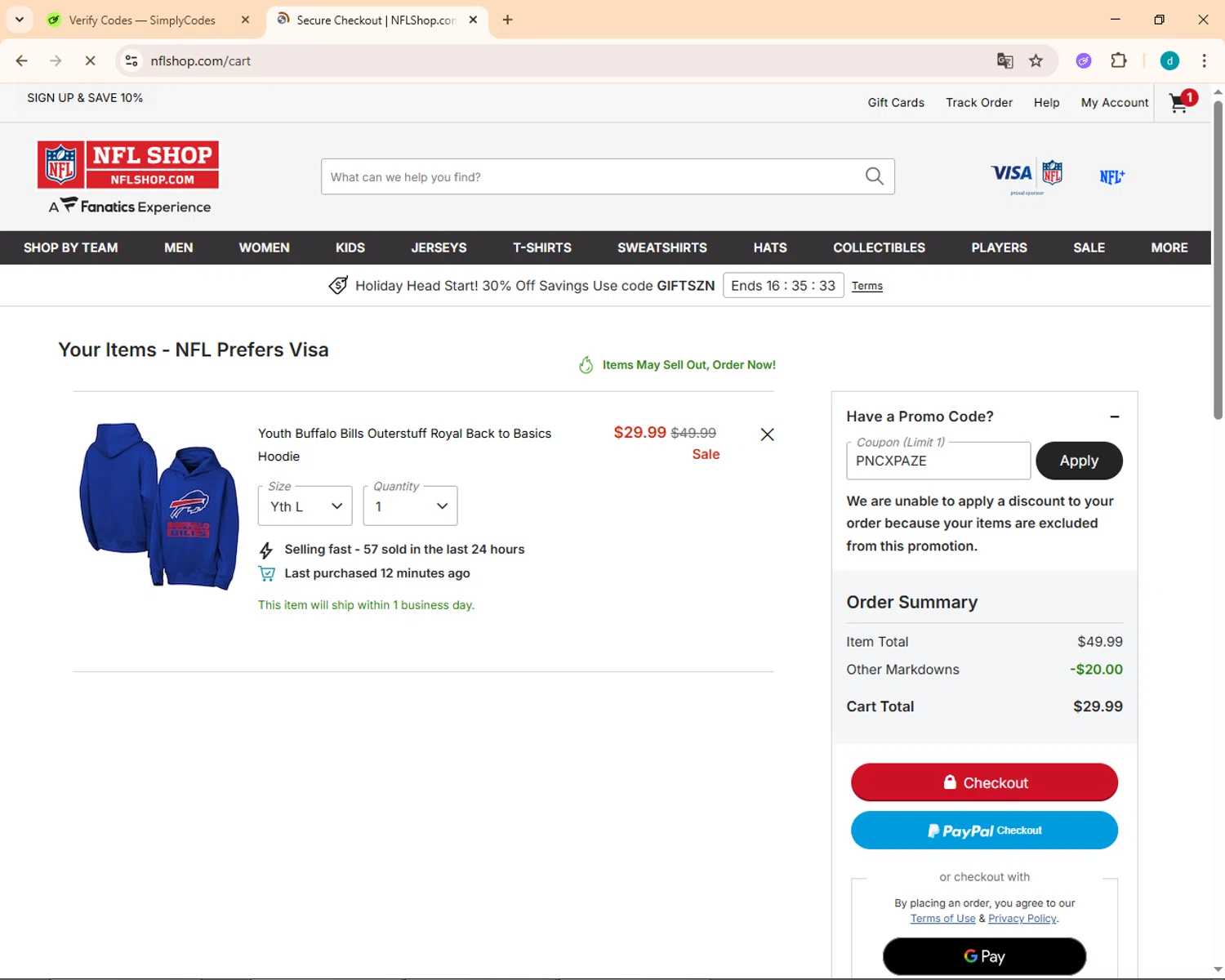The image size is (1225, 980).
Task: Open the Women menu
Action: coord(264,247)
